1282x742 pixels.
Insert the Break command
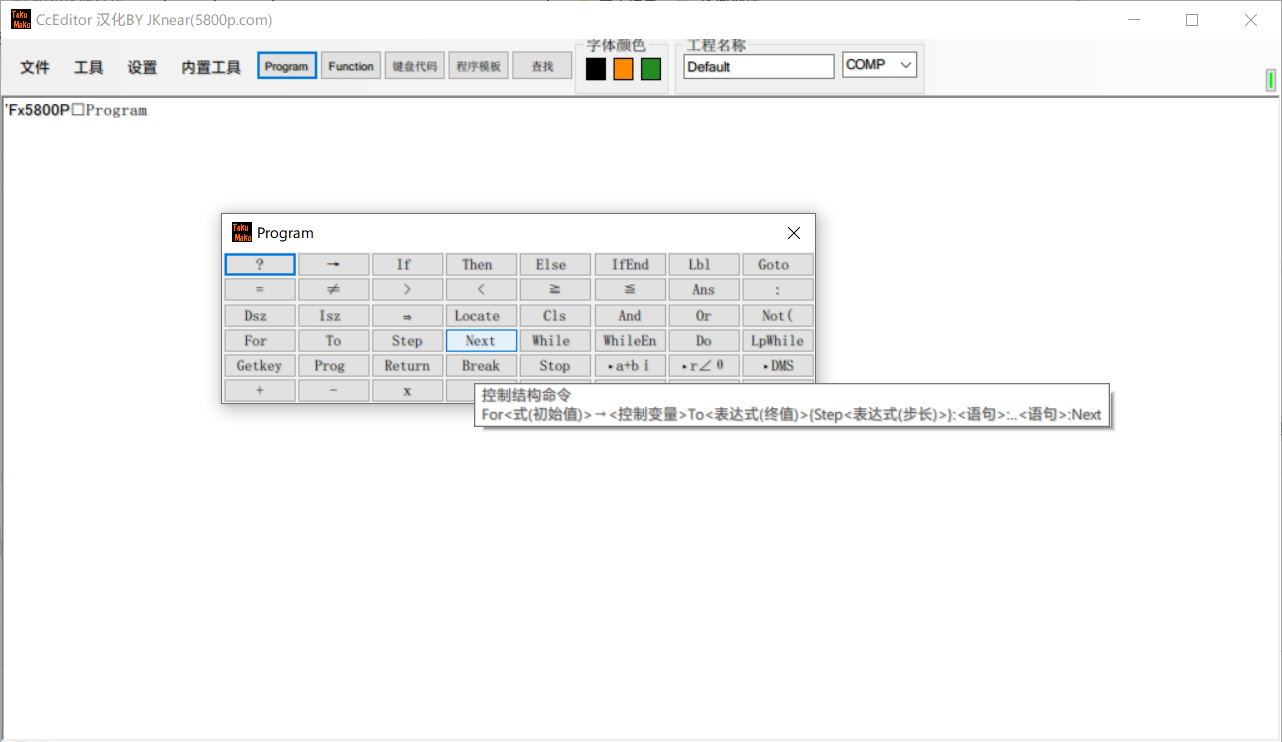(481, 366)
